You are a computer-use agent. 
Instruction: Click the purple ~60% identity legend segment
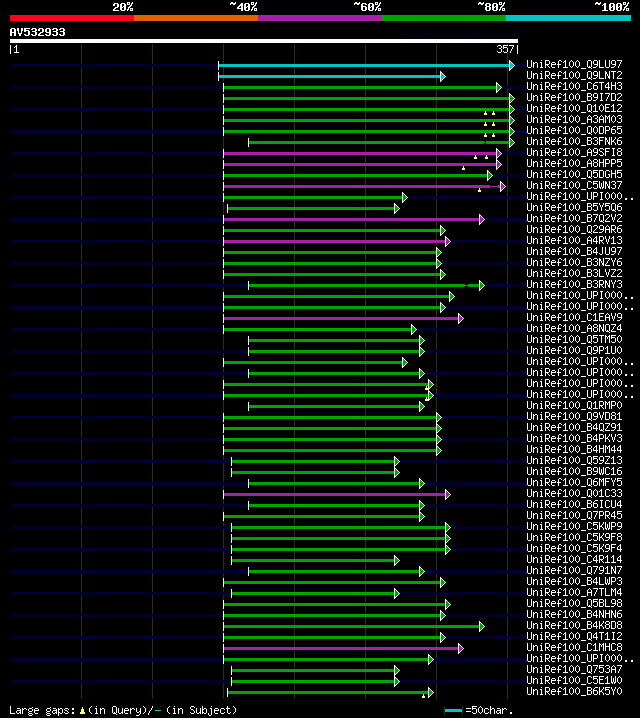click(x=320, y=18)
